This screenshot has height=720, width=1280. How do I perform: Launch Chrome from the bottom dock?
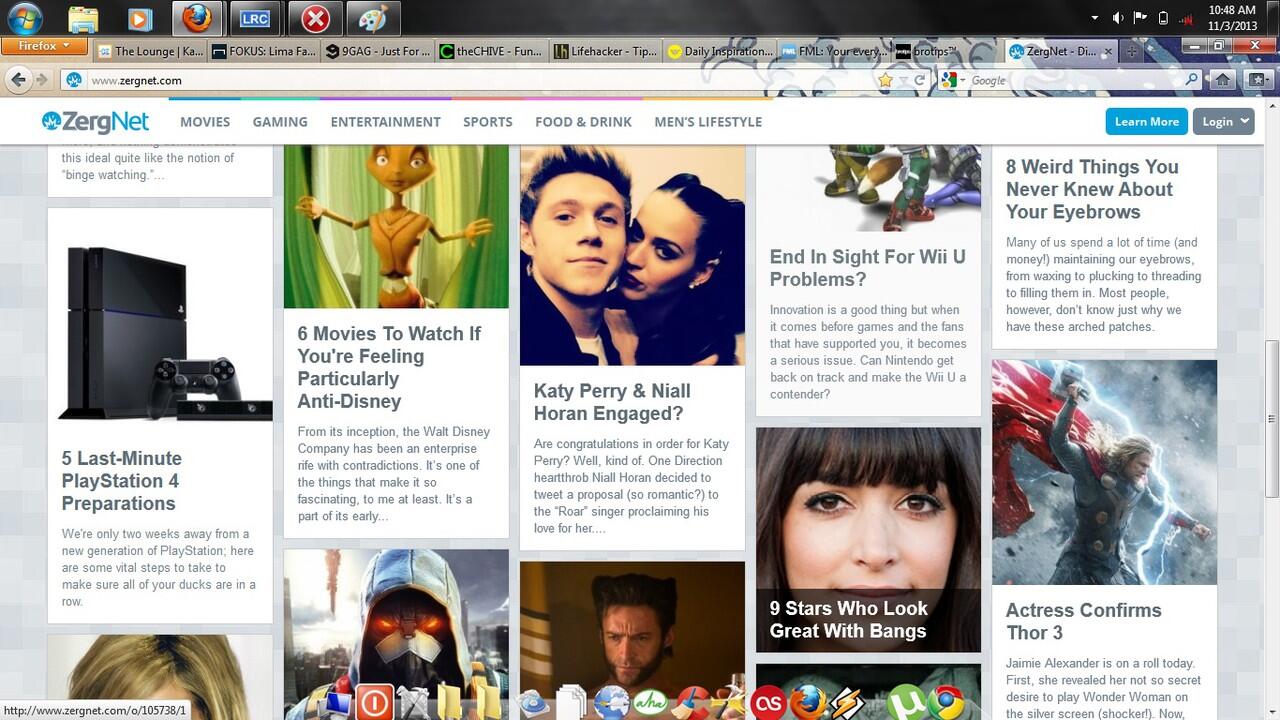(x=945, y=702)
